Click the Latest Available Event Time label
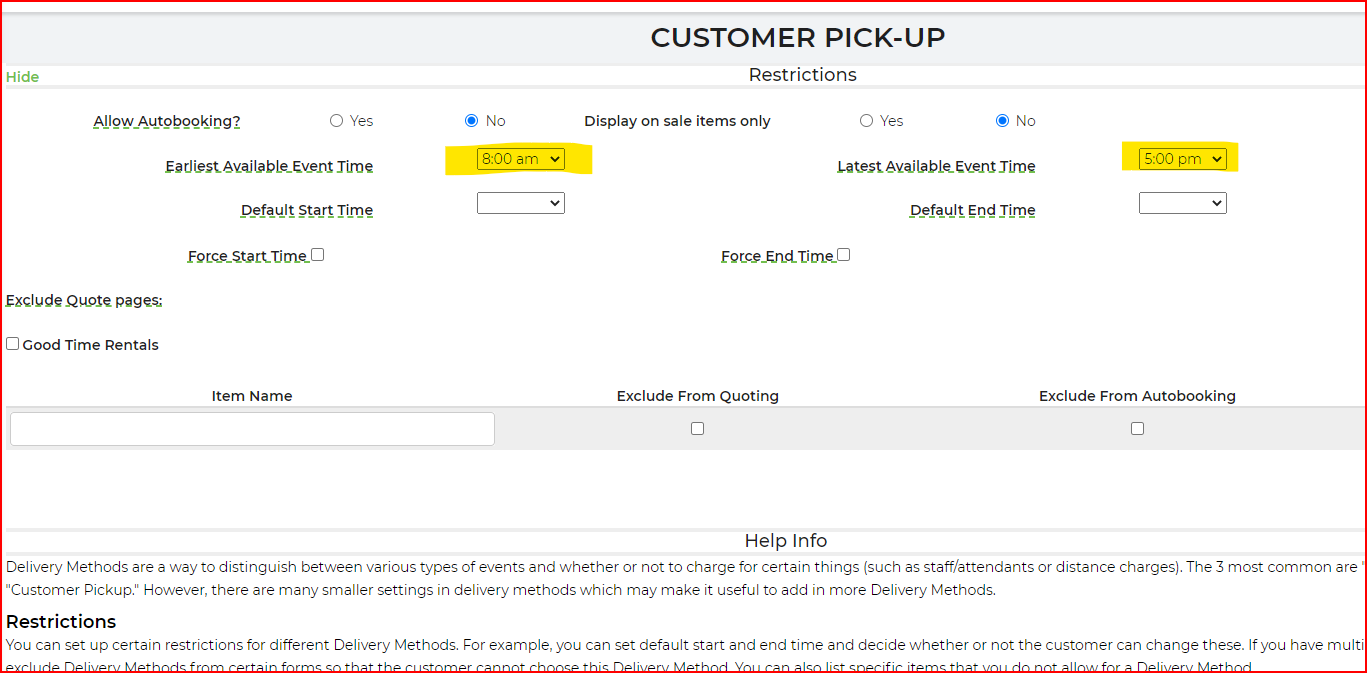 point(936,166)
